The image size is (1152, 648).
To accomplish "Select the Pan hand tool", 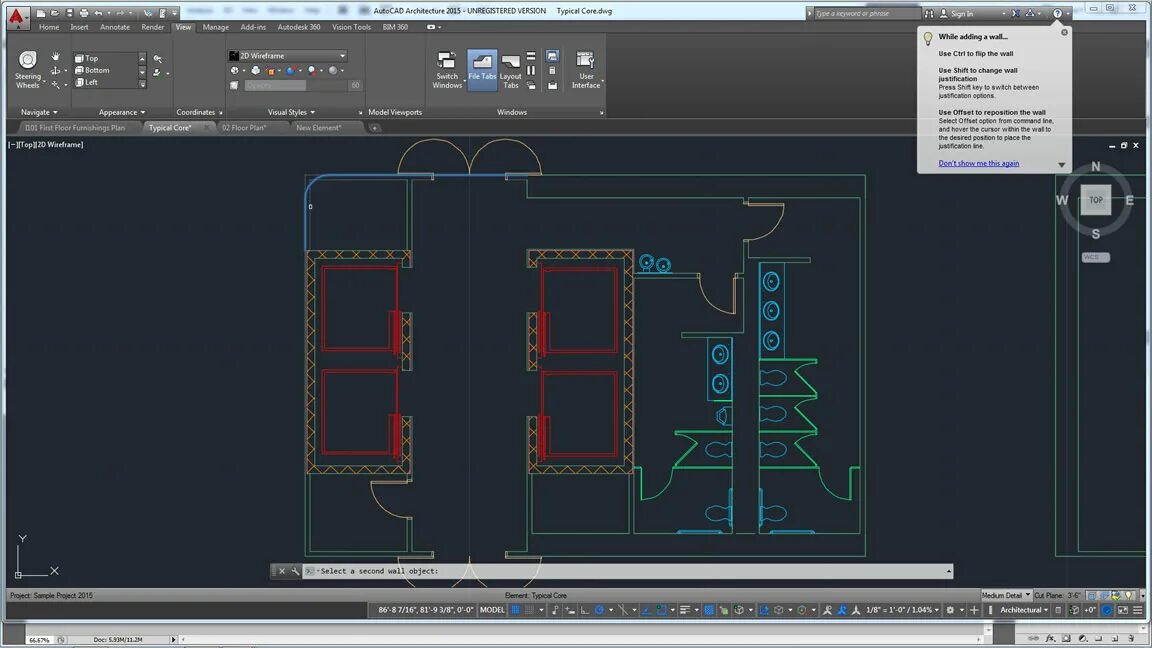I will click(55, 57).
